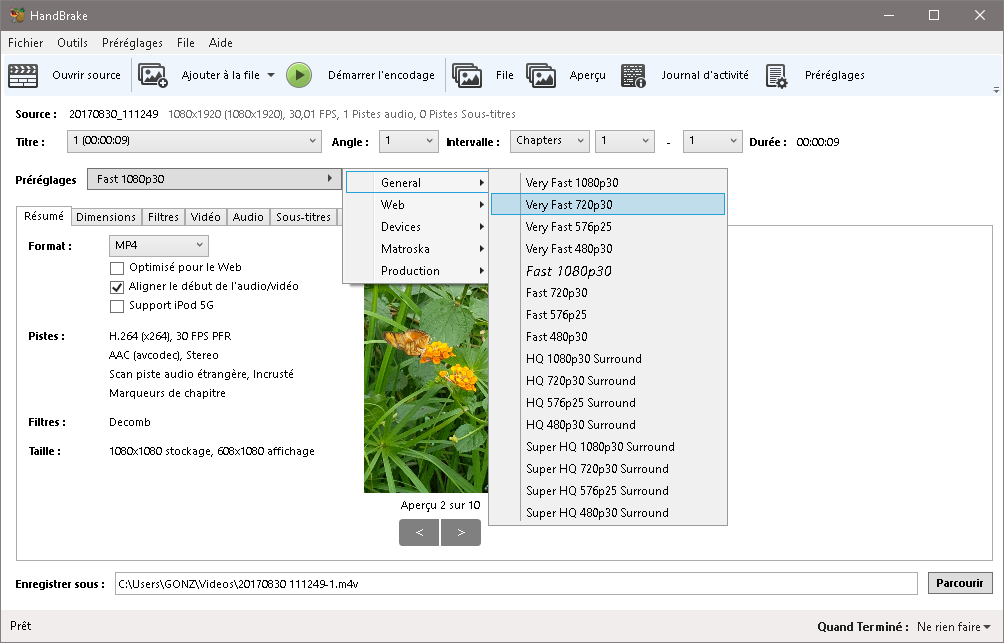Open the Journal d'activité icon

pyautogui.click(x=633, y=75)
